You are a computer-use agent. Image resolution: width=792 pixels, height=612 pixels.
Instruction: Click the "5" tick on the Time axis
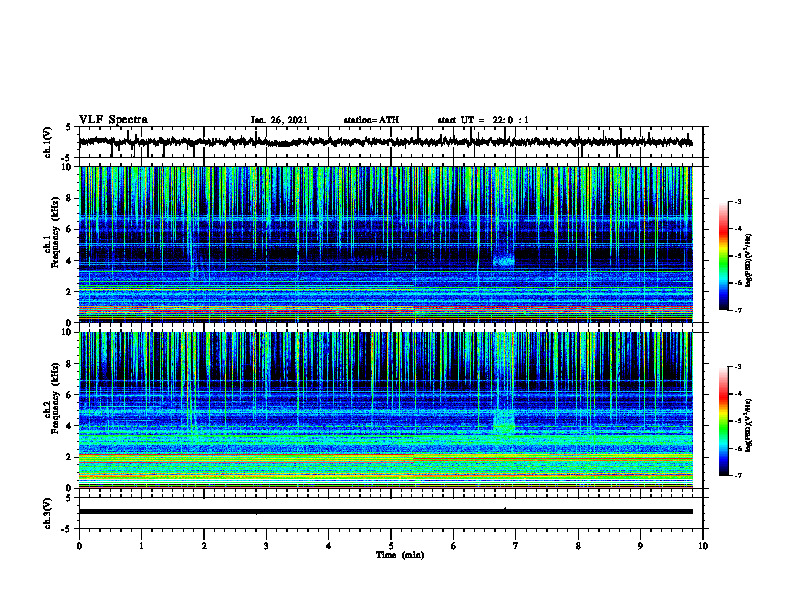coord(391,546)
